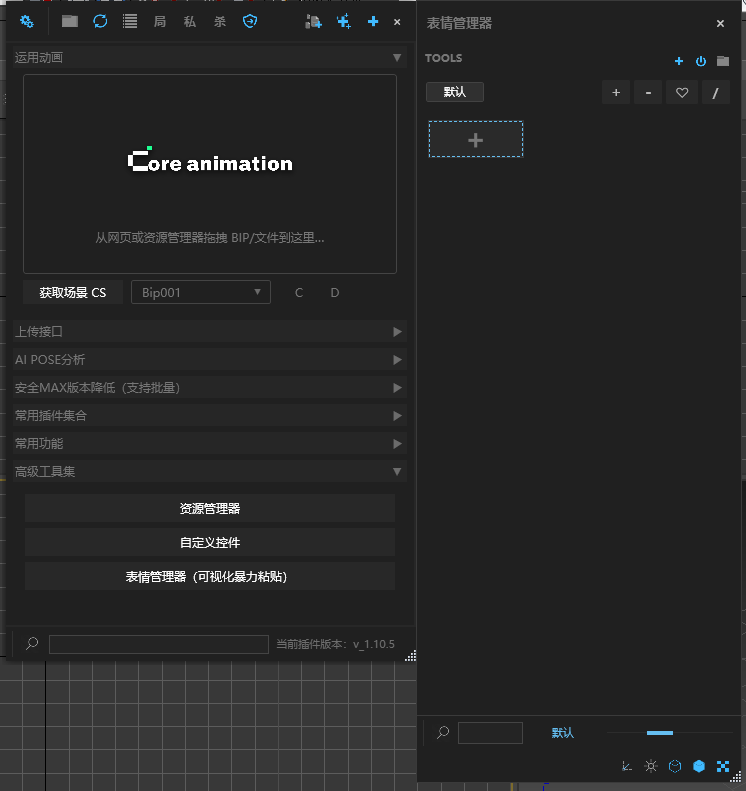Expand the AI POSE分析 section
Viewport: 746px width, 791px height.
210,360
